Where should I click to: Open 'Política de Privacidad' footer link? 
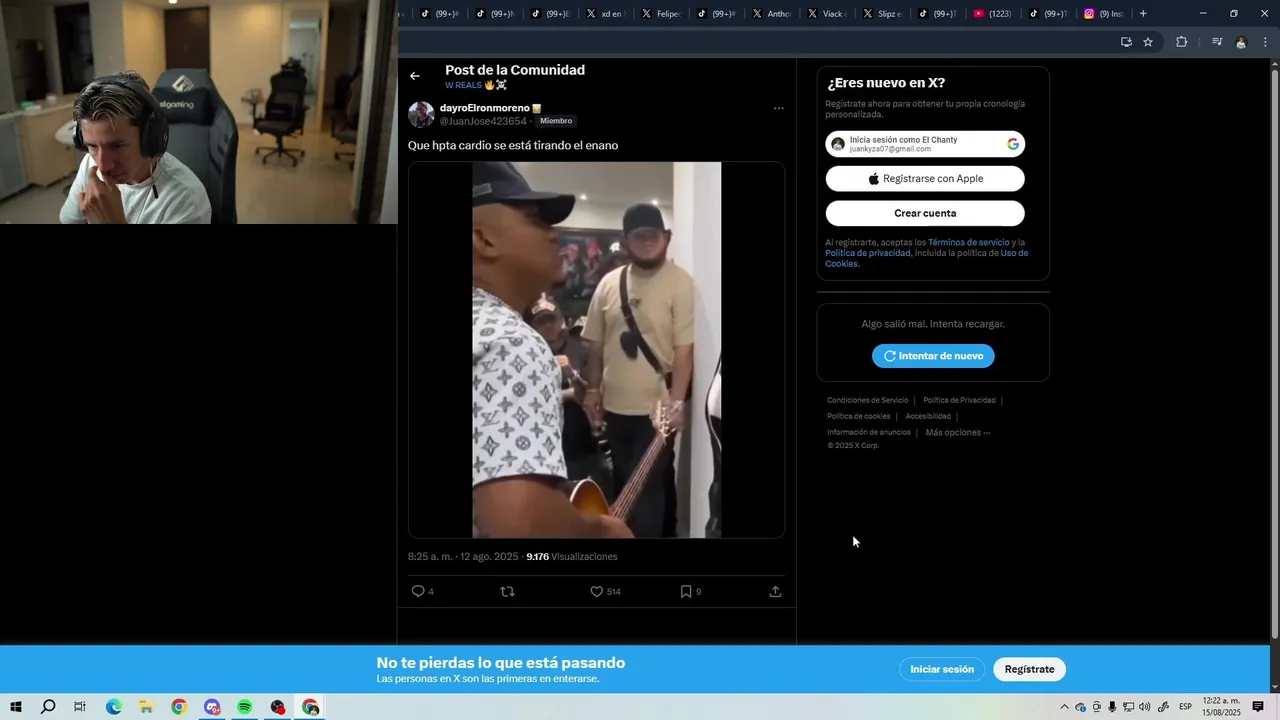(959, 400)
